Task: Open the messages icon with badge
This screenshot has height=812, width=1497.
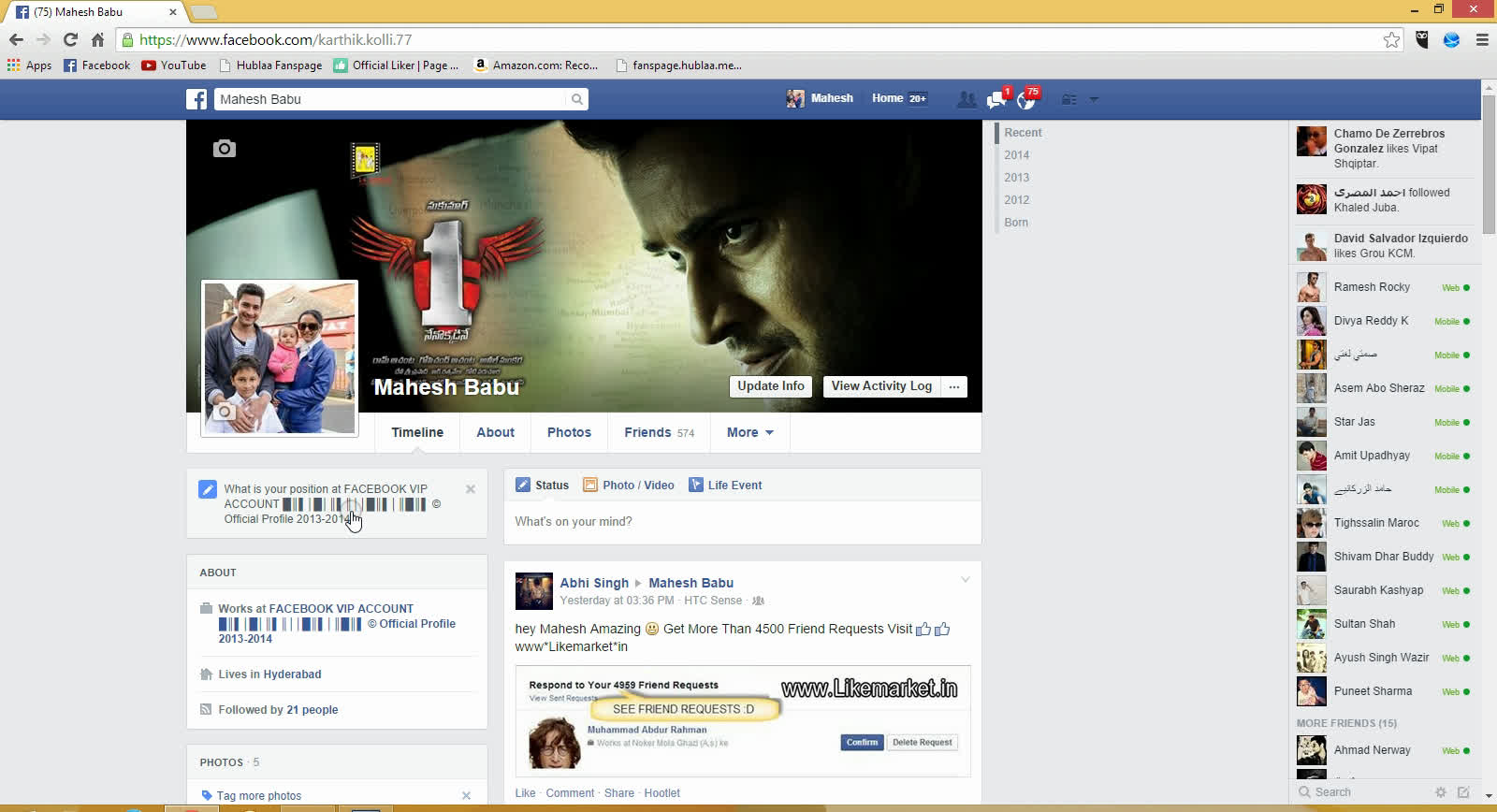Action: point(997,98)
